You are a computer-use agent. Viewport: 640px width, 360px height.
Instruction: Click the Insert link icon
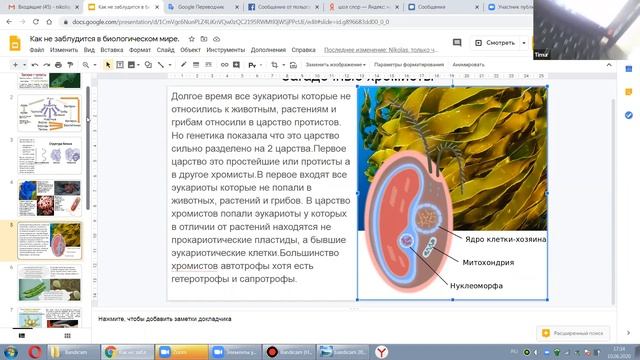[224, 65]
